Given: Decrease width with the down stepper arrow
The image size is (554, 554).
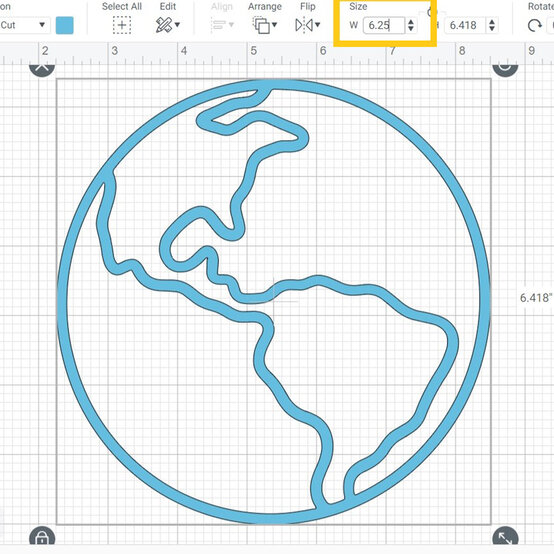Looking at the screenshot, I should pyautogui.click(x=411, y=29).
